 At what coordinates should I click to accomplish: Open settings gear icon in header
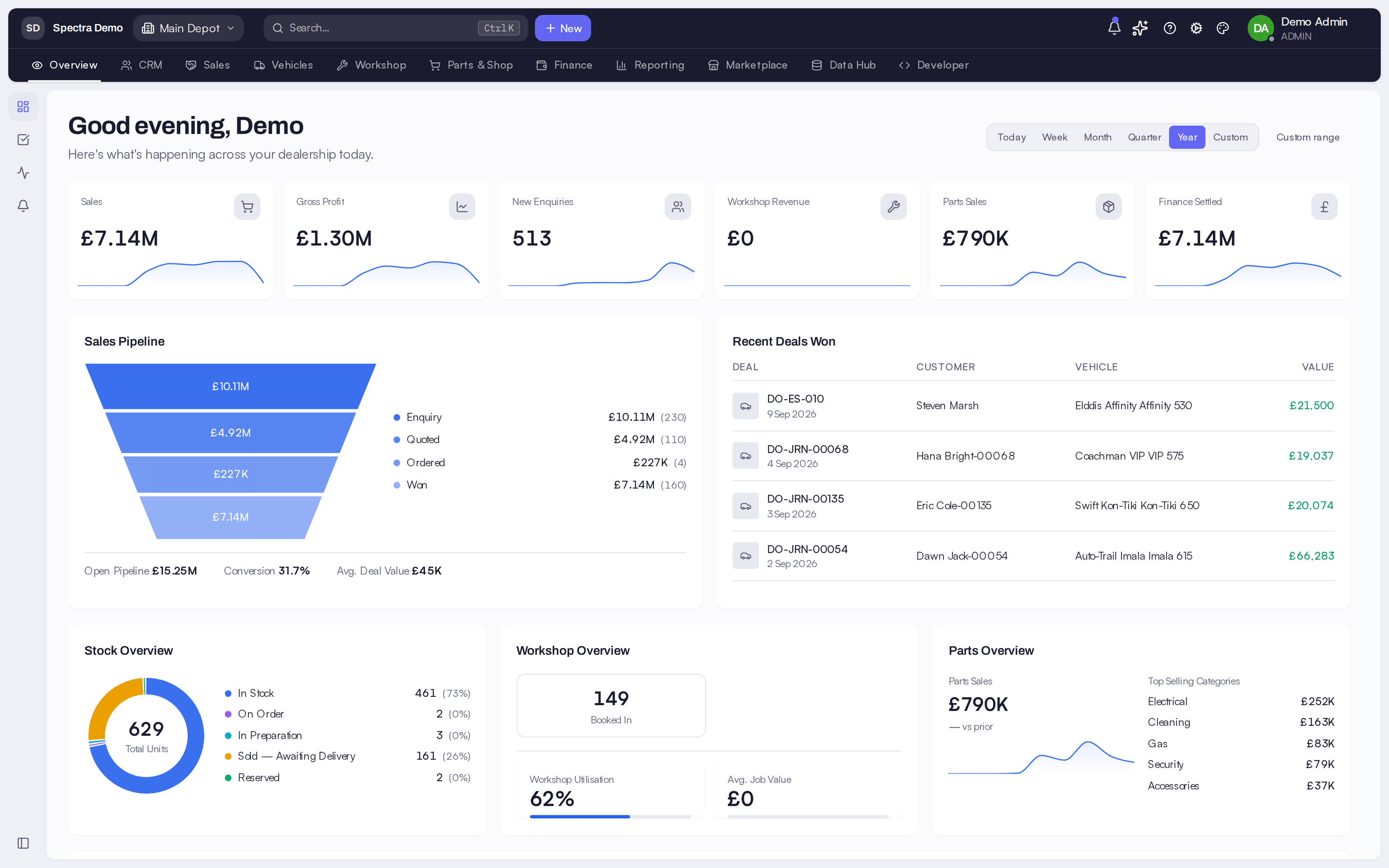click(1196, 28)
